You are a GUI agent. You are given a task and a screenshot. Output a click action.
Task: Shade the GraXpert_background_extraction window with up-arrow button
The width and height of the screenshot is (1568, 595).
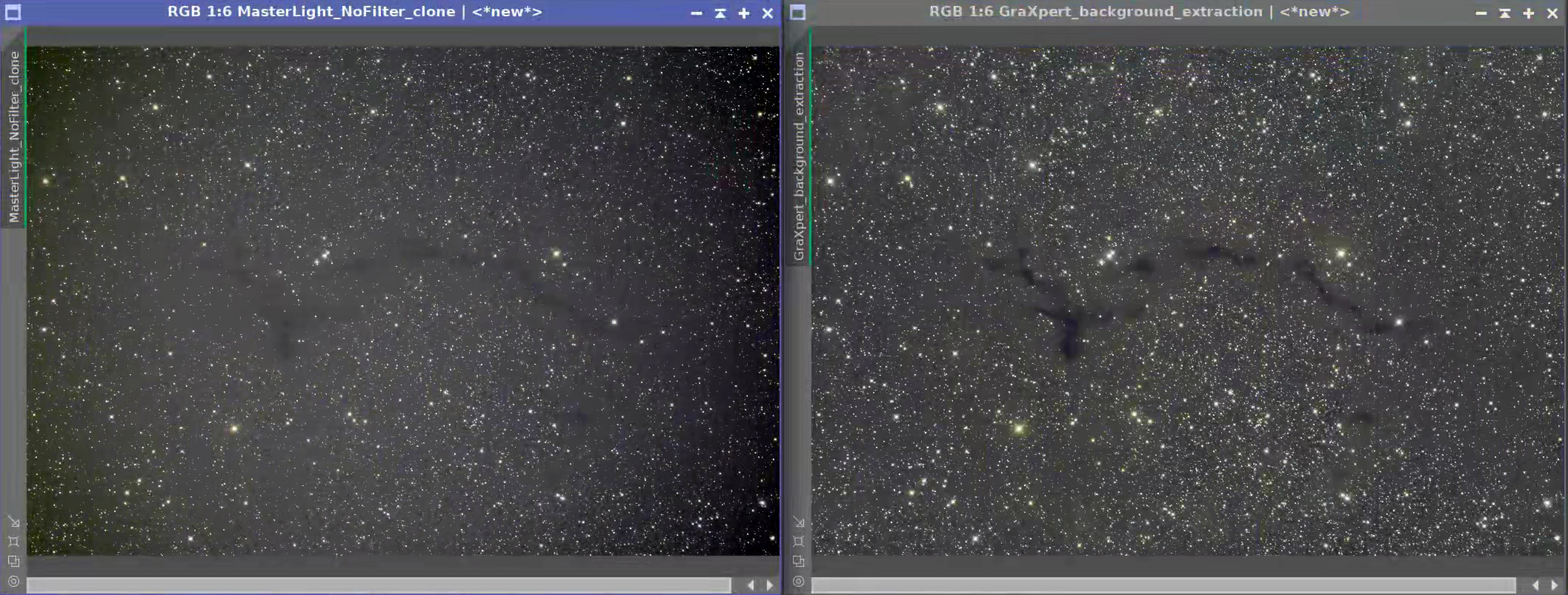(x=1505, y=13)
